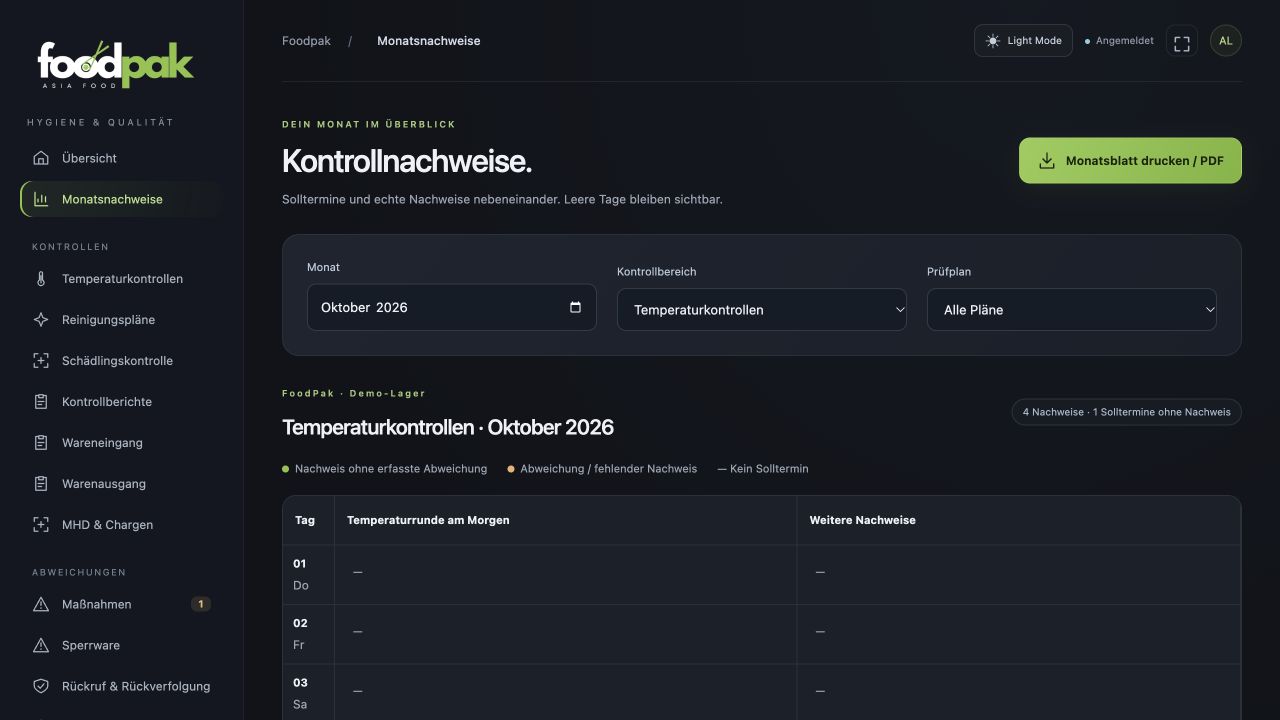Toggle fullscreen with the expand icon
The image size is (1280, 720).
coord(1182,41)
